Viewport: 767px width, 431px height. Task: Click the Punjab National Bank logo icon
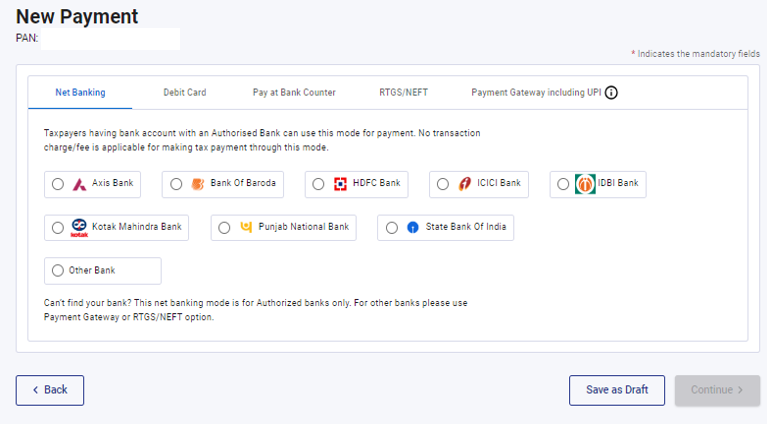[246, 228]
